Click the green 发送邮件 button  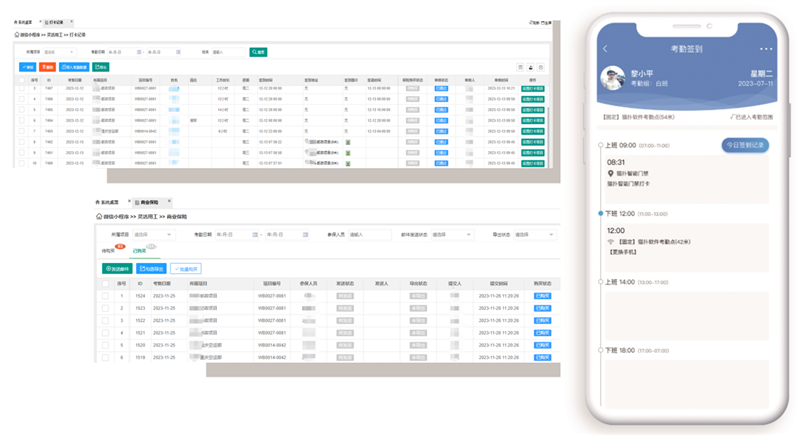click(x=117, y=268)
